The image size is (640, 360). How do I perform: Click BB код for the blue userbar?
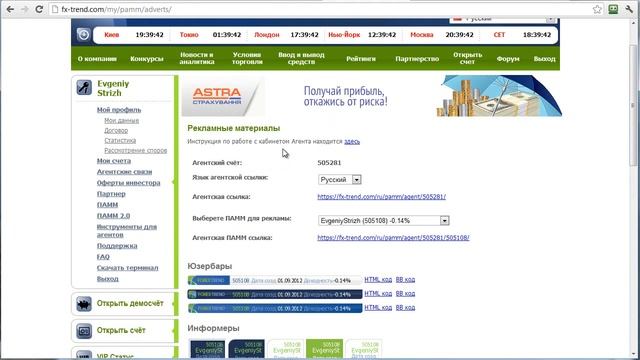tap(405, 308)
